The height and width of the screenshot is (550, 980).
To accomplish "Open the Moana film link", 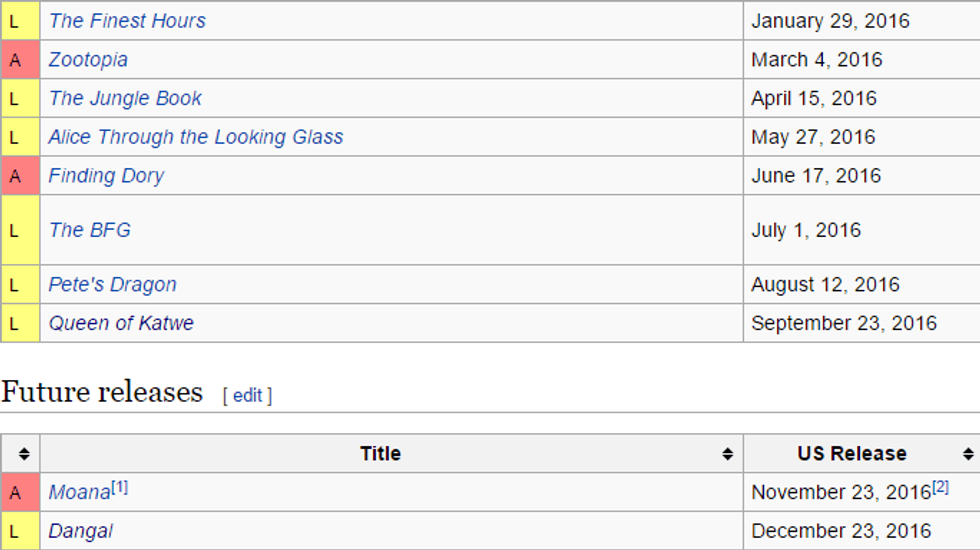I will click(x=79, y=493).
